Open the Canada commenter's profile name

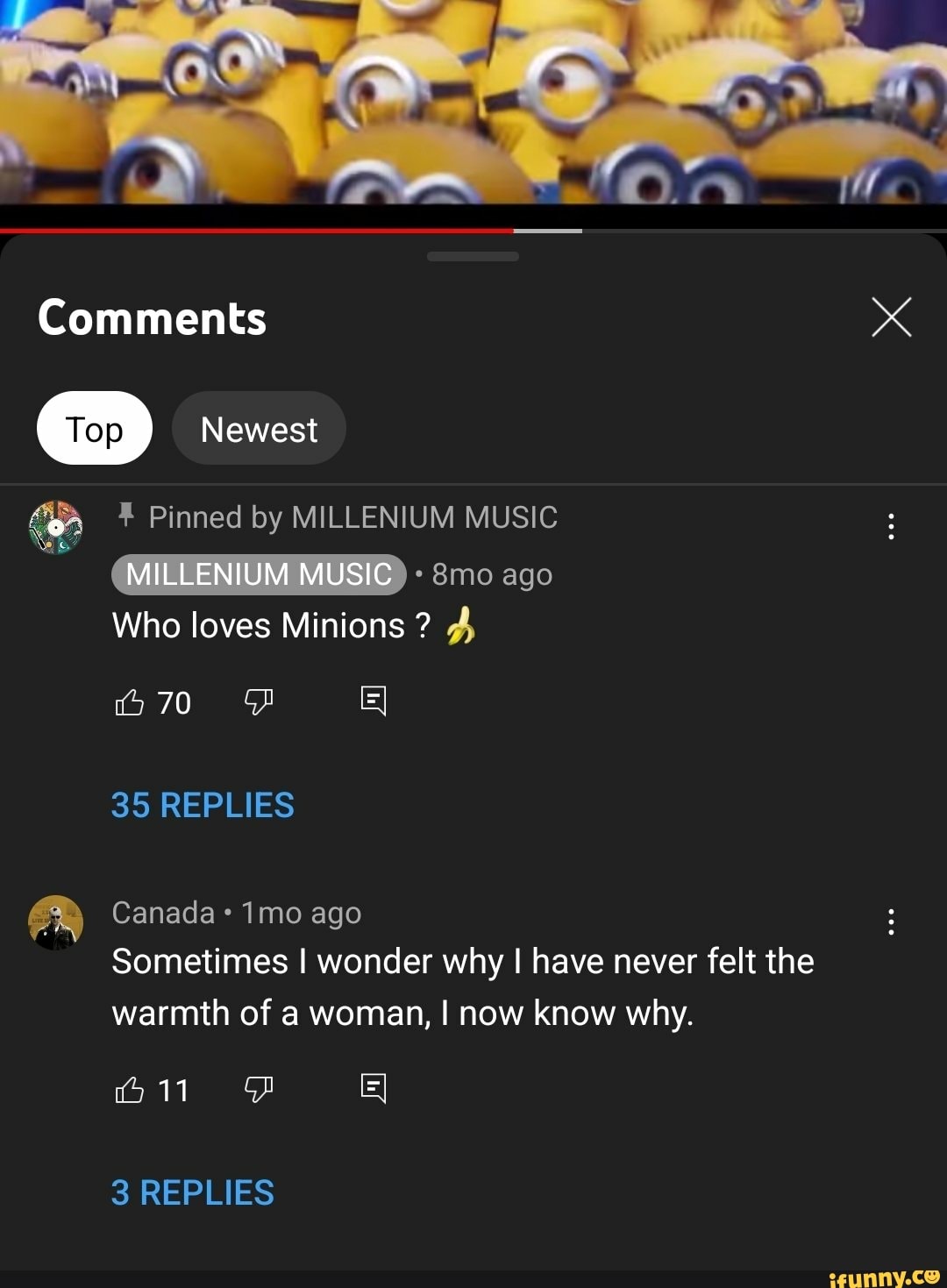[163, 913]
